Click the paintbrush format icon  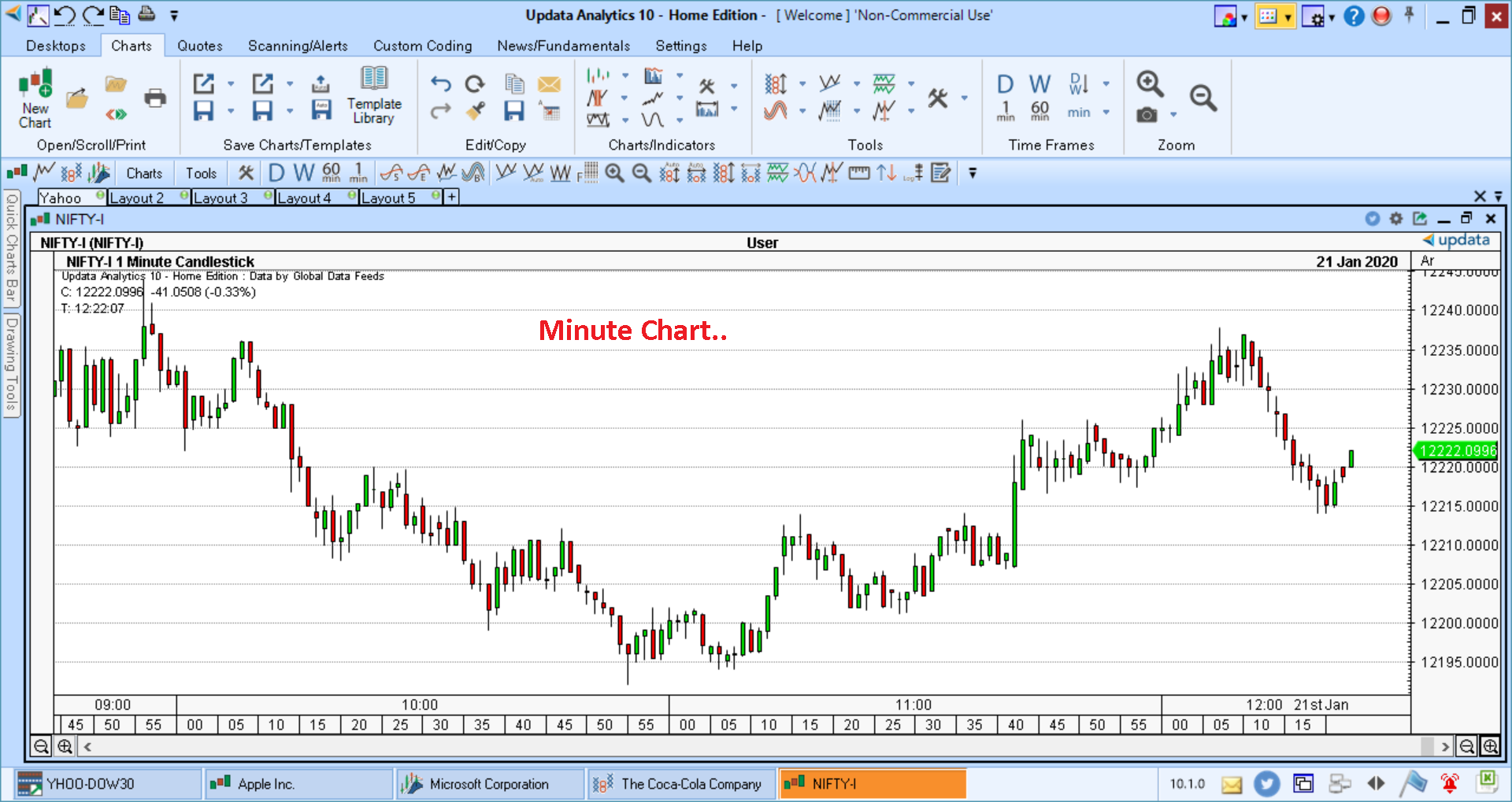(x=475, y=111)
